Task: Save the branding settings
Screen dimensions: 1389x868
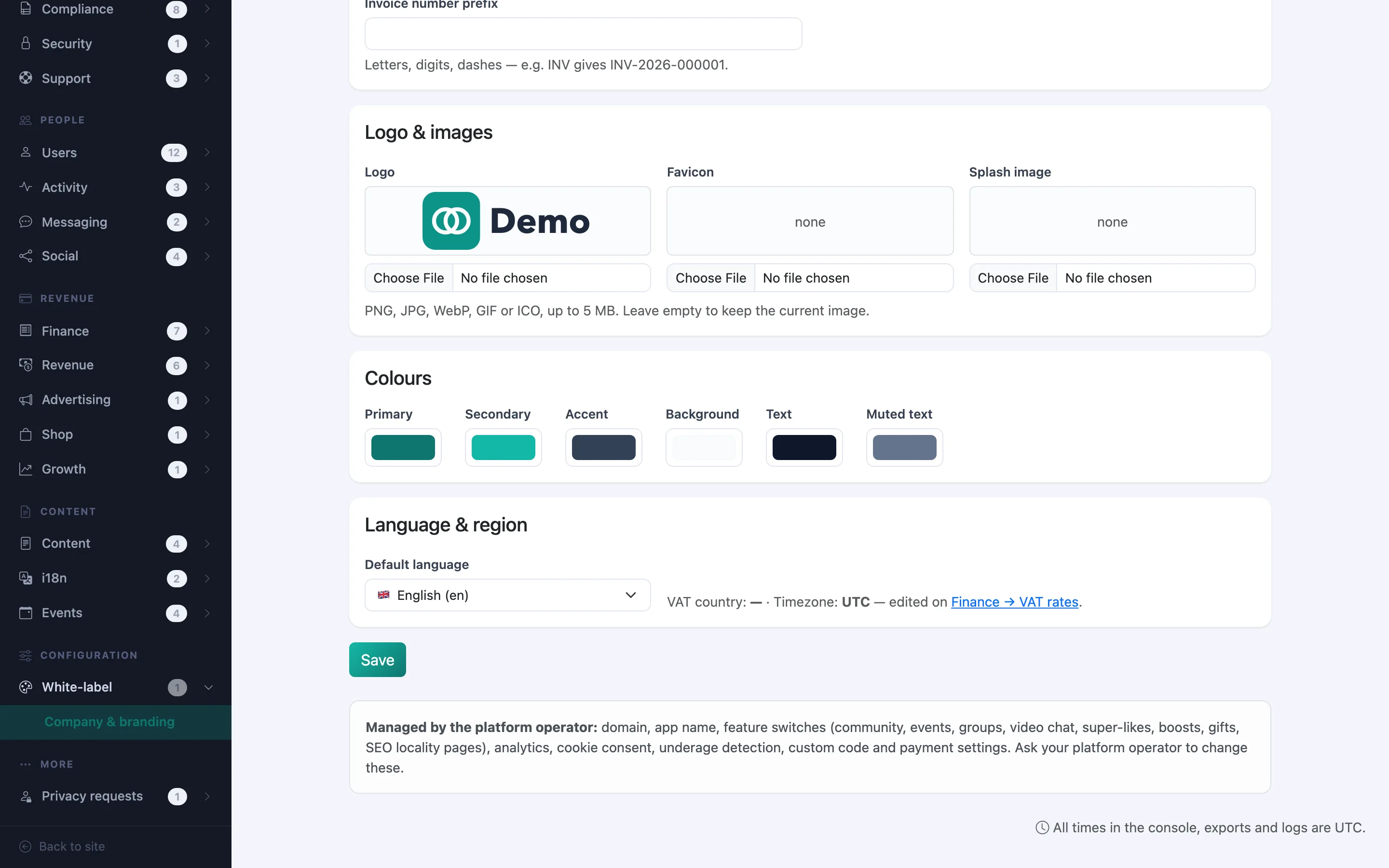Action: coord(377,660)
